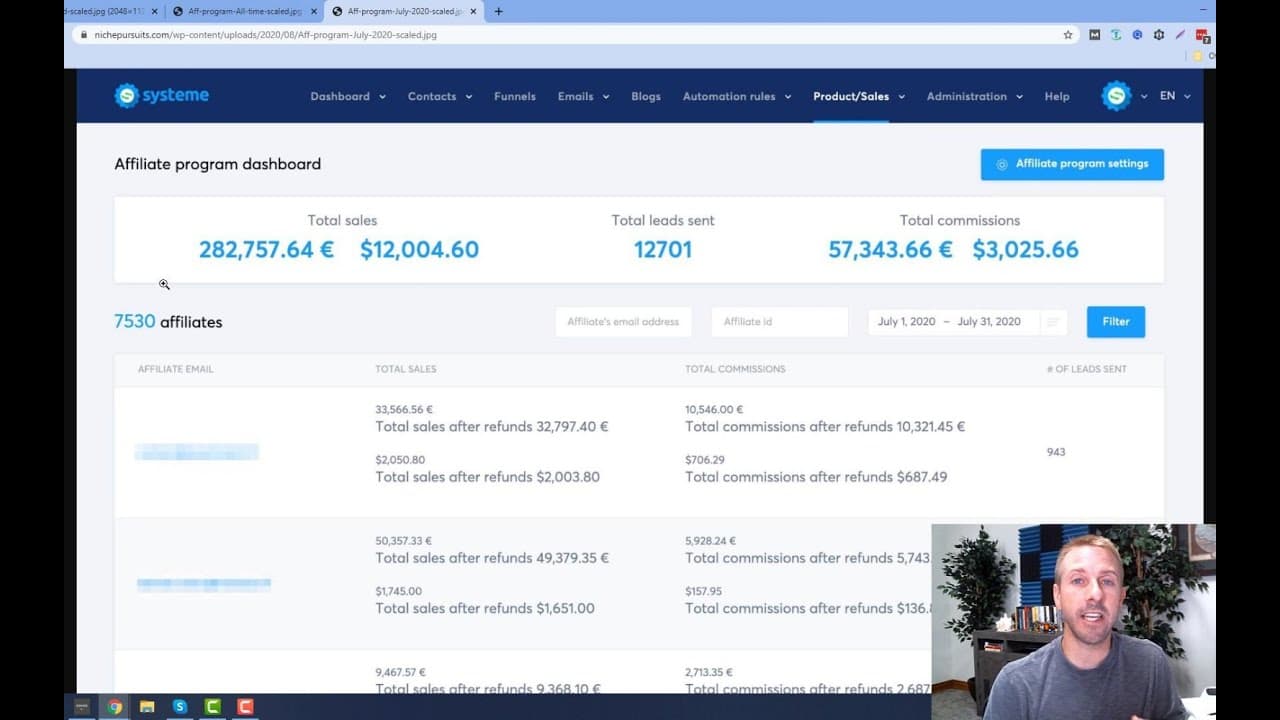The height and width of the screenshot is (720, 1280).
Task: Open the new tab plus button
Action: [x=499, y=11]
